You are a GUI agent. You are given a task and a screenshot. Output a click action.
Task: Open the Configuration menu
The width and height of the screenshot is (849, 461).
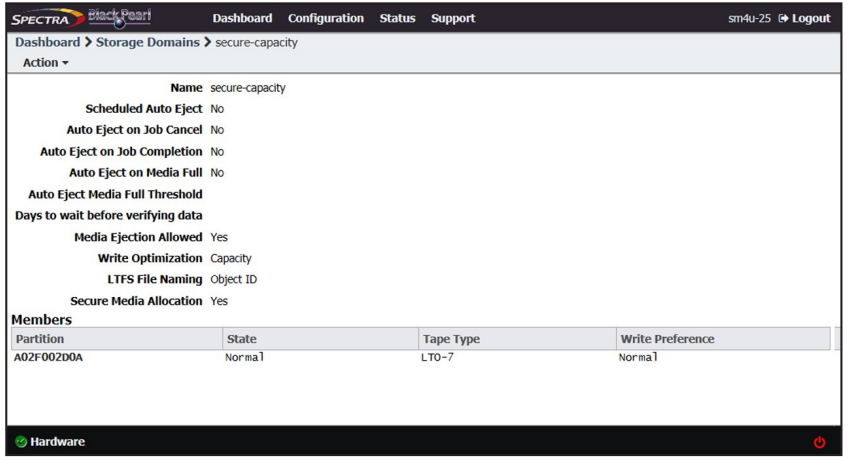pyautogui.click(x=325, y=18)
